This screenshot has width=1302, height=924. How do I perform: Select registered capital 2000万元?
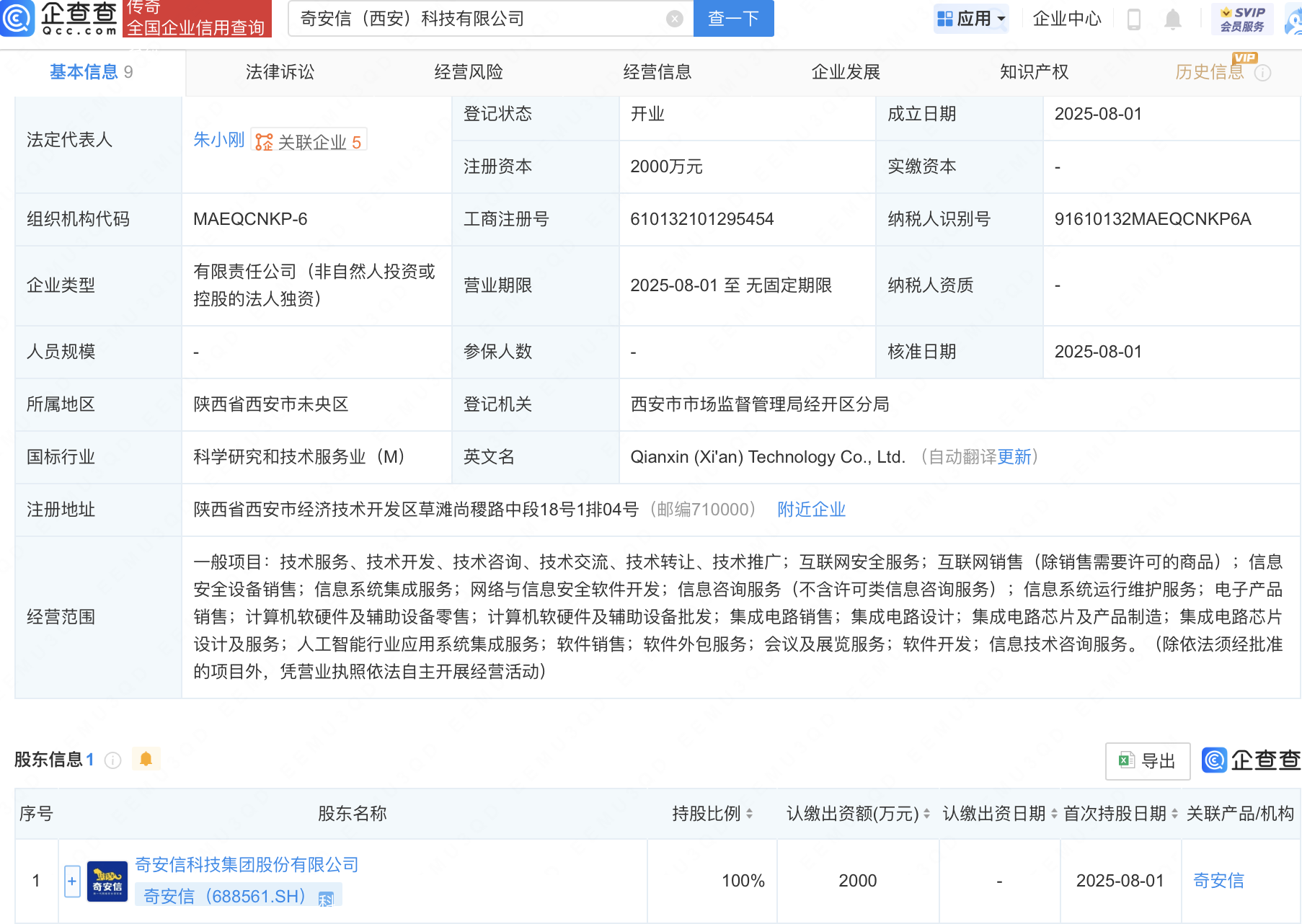pos(666,166)
